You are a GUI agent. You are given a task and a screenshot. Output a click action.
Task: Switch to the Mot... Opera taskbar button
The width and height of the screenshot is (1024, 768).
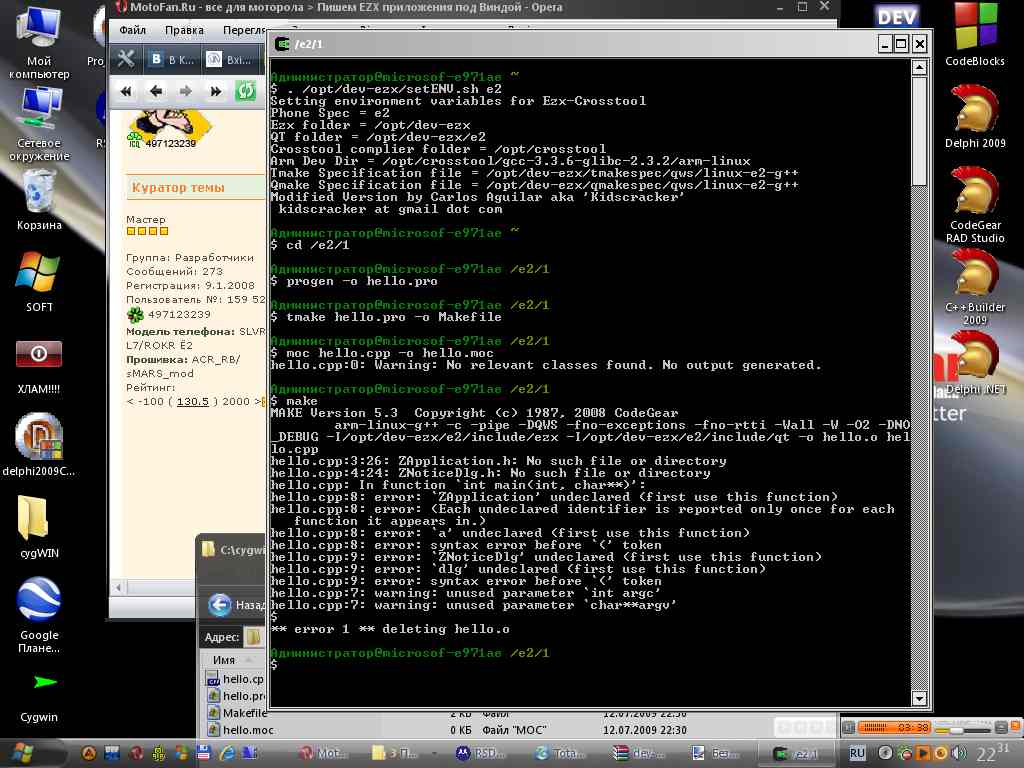click(x=325, y=753)
